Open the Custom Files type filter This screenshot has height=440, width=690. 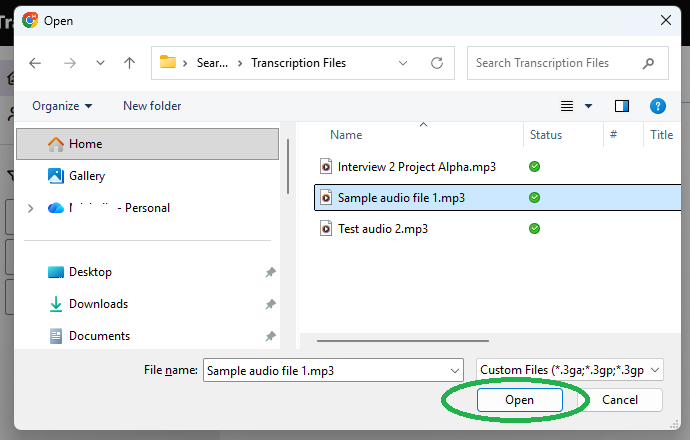click(569, 370)
